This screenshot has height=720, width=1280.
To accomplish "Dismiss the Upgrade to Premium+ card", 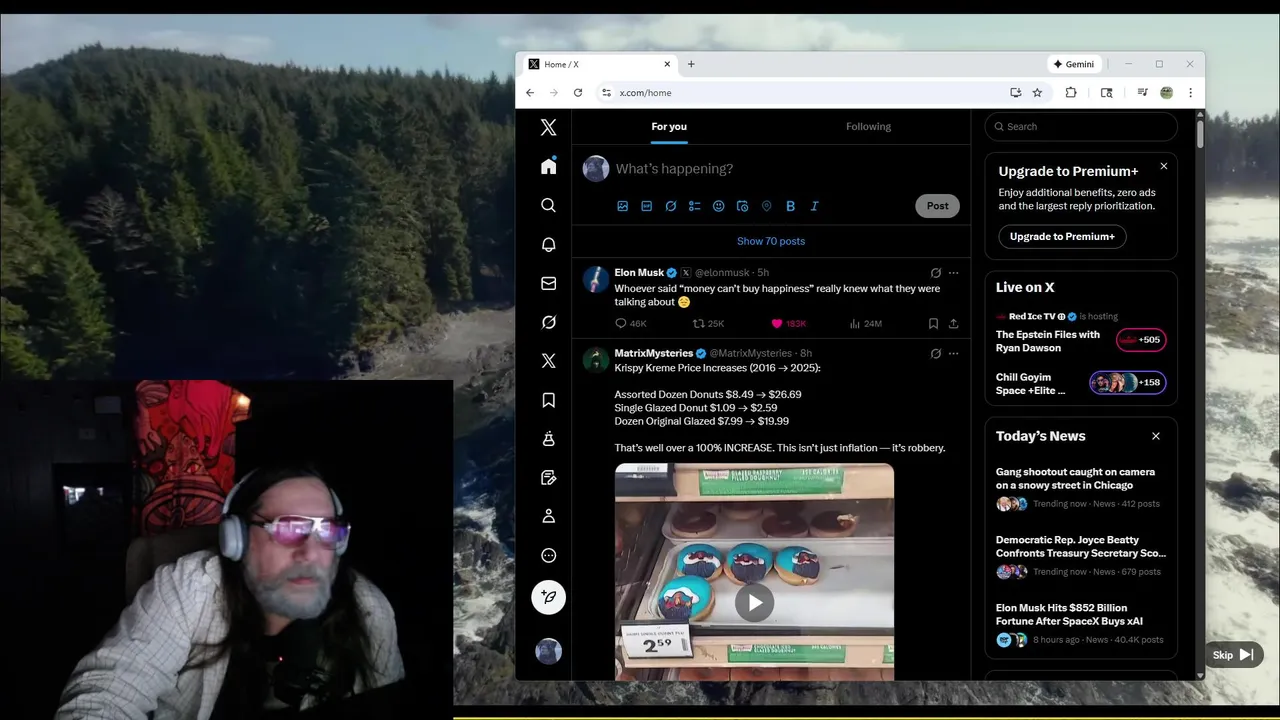I will [x=1163, y=166].
